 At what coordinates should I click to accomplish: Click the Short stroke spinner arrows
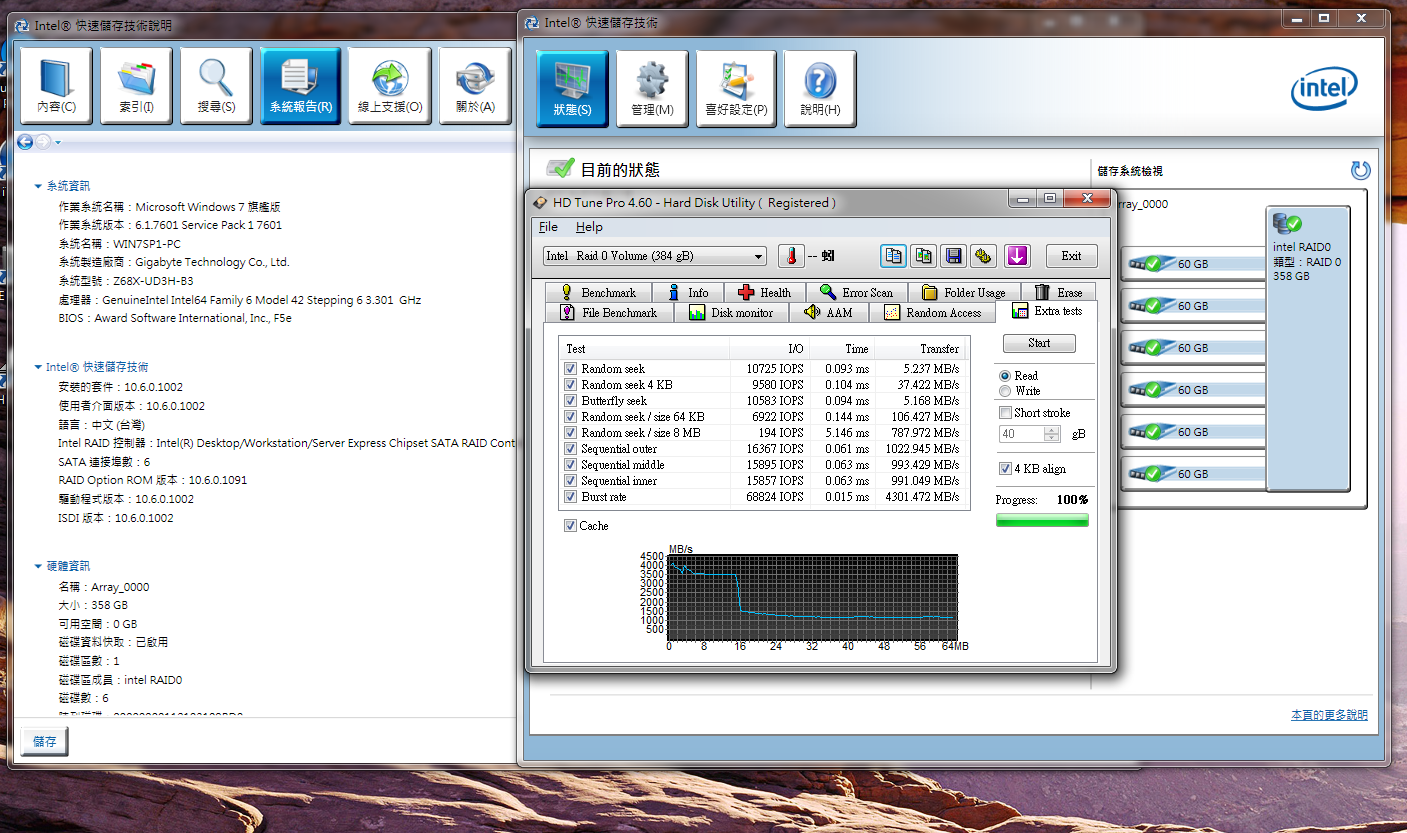point(1051,434)
